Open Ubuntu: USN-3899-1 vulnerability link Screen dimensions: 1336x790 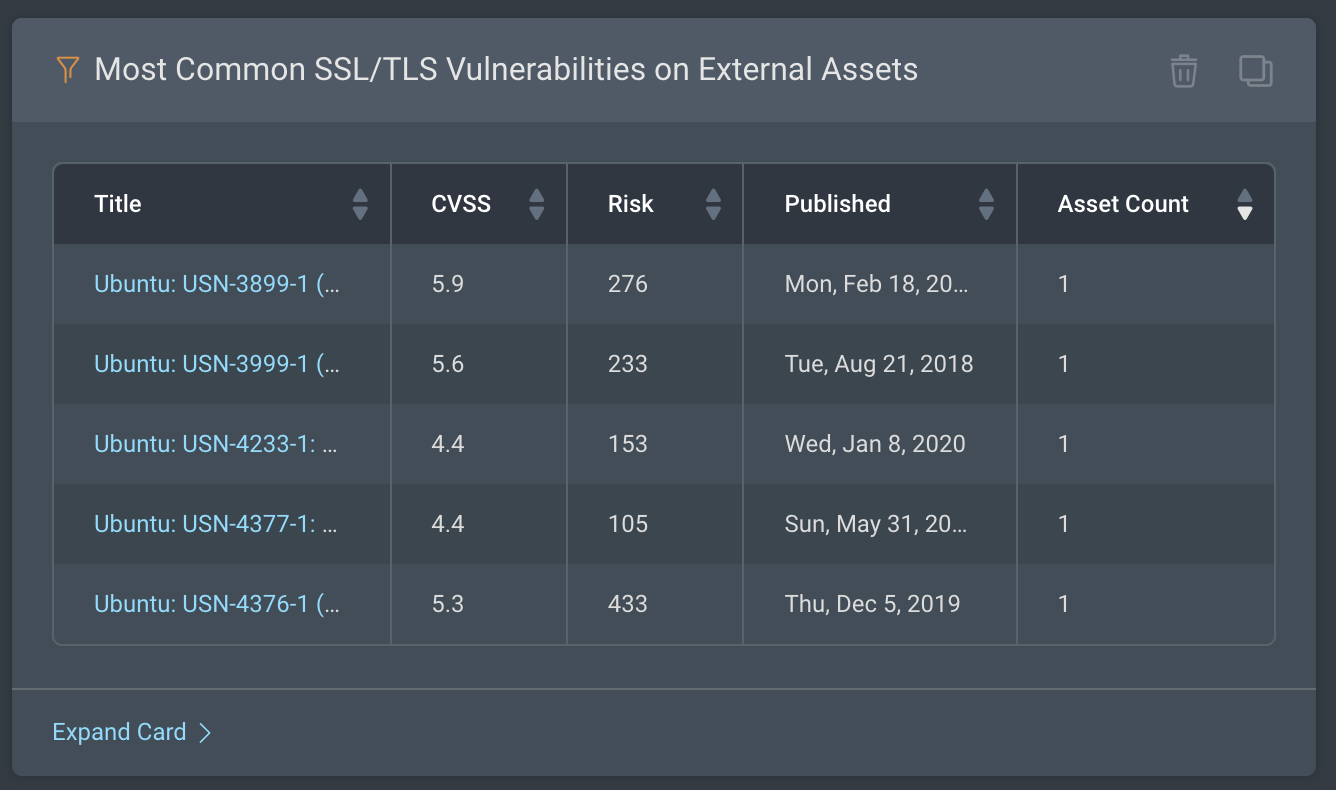pyautogui.click(x=216, y=284)
